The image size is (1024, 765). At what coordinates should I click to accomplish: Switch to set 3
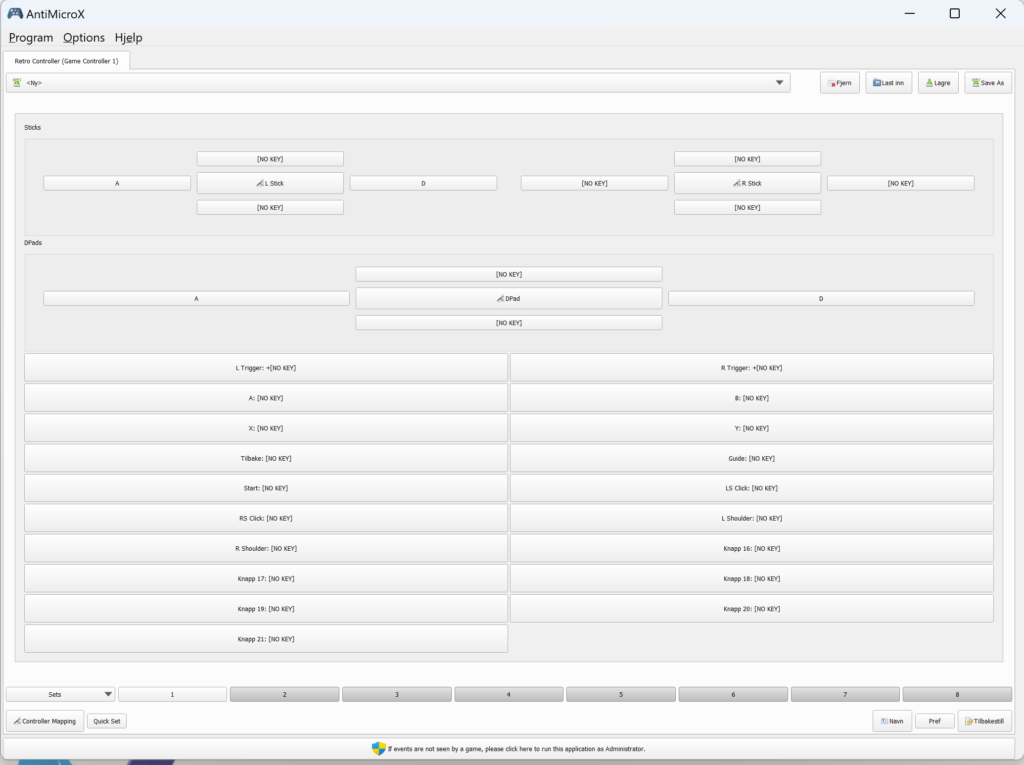[396, 694]
